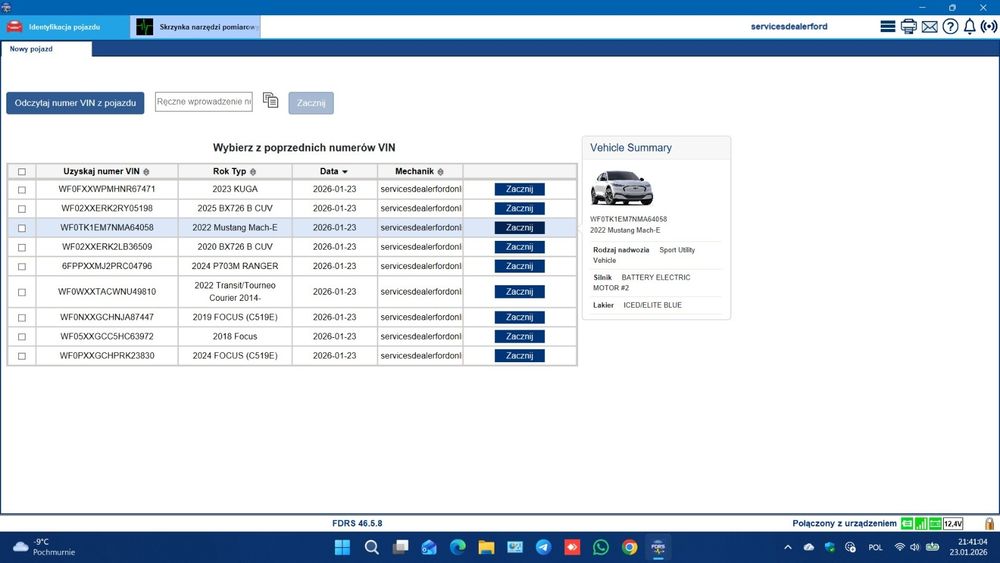Screen dimensions: 1000x563
Task: Select the 2022 Transit/Tourneo Courier row text
Action: [x=235, y=291]
